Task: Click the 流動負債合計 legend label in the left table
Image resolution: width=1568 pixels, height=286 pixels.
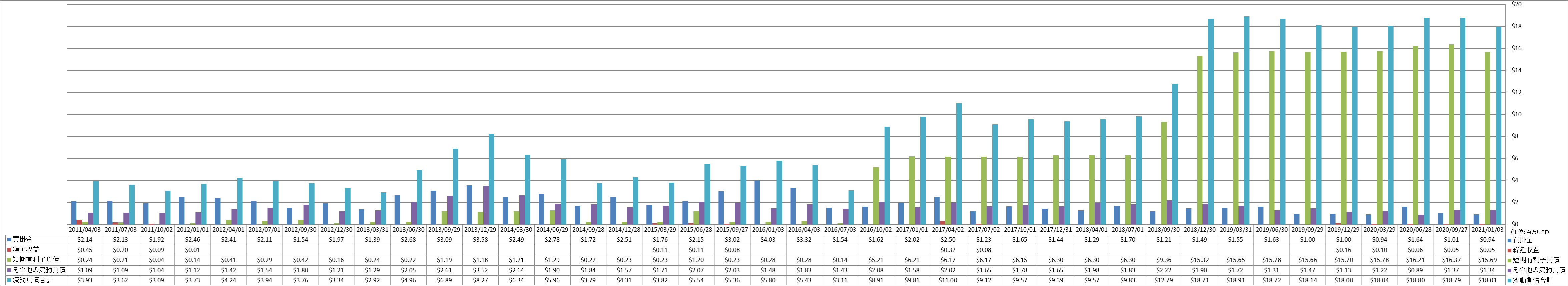Action: [33, 280]
